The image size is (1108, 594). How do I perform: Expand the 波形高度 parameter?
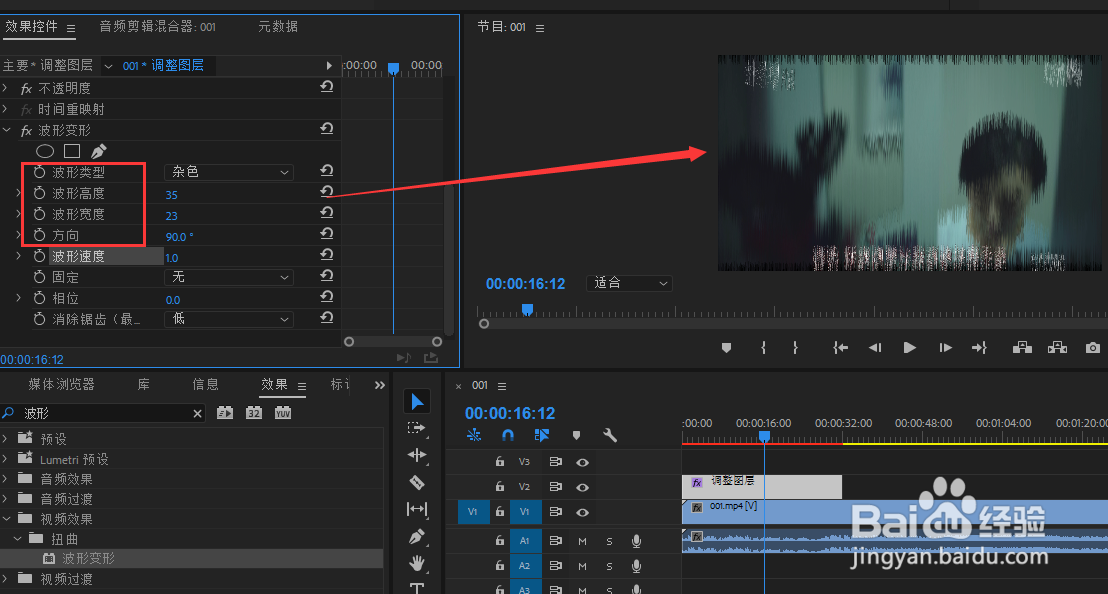tap(19, 193)
